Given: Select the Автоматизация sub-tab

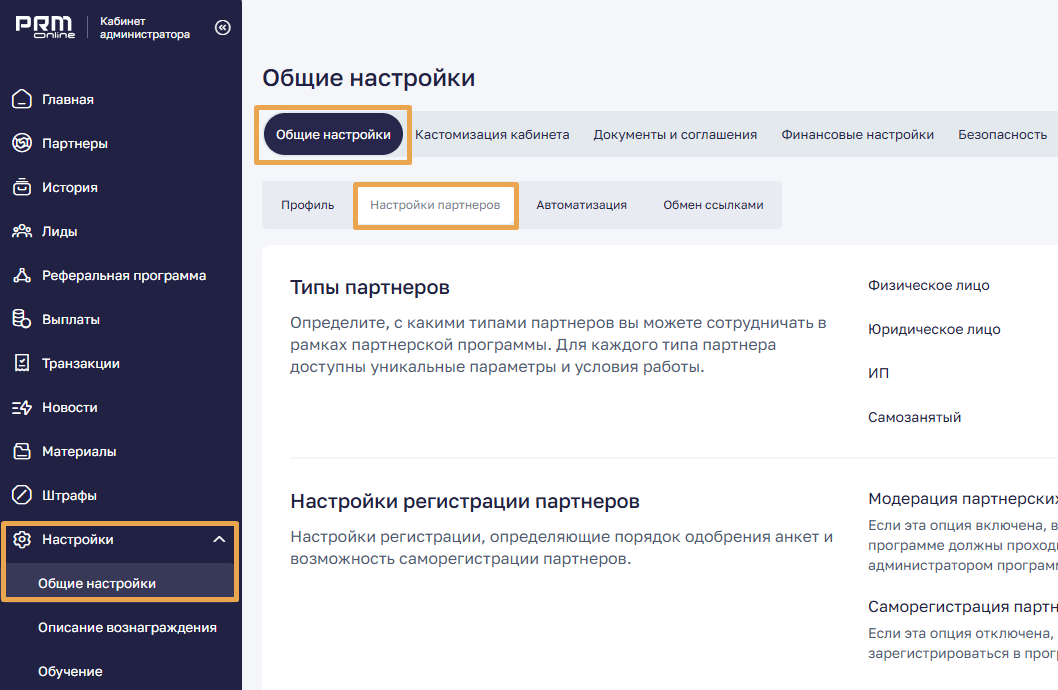Looking at the screenshot, I should pyautogui.click(x=581, y=205).
